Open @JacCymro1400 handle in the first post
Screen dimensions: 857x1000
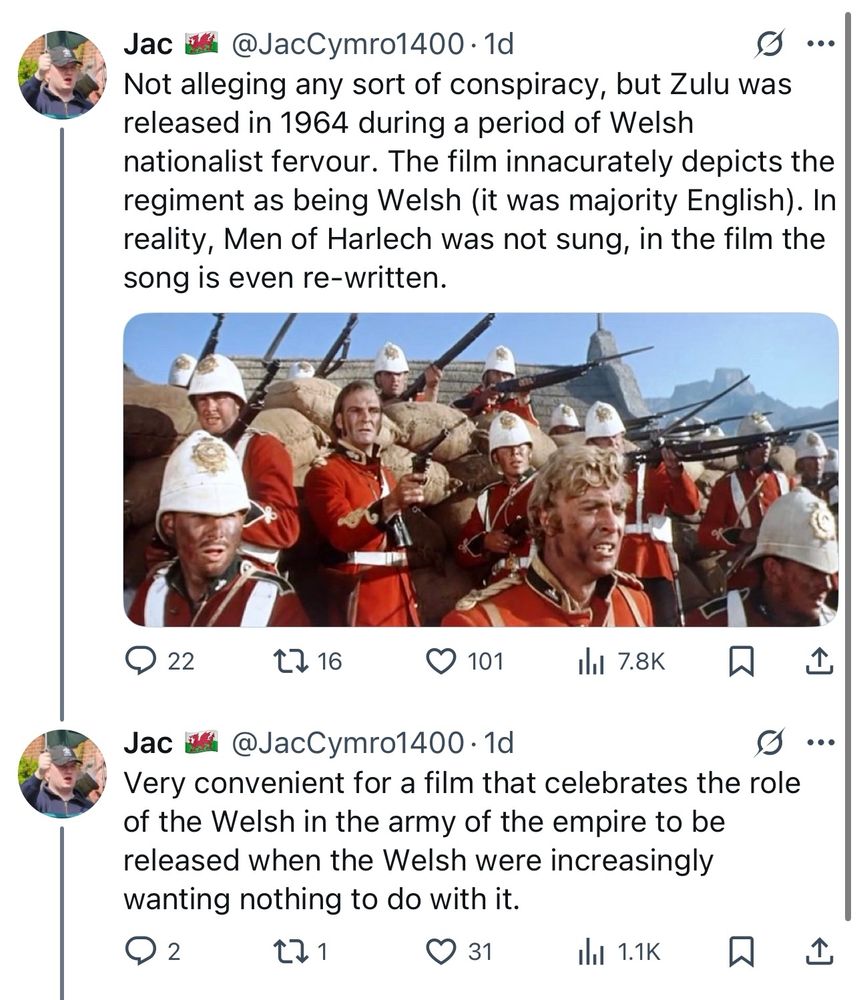pos(348,44)
